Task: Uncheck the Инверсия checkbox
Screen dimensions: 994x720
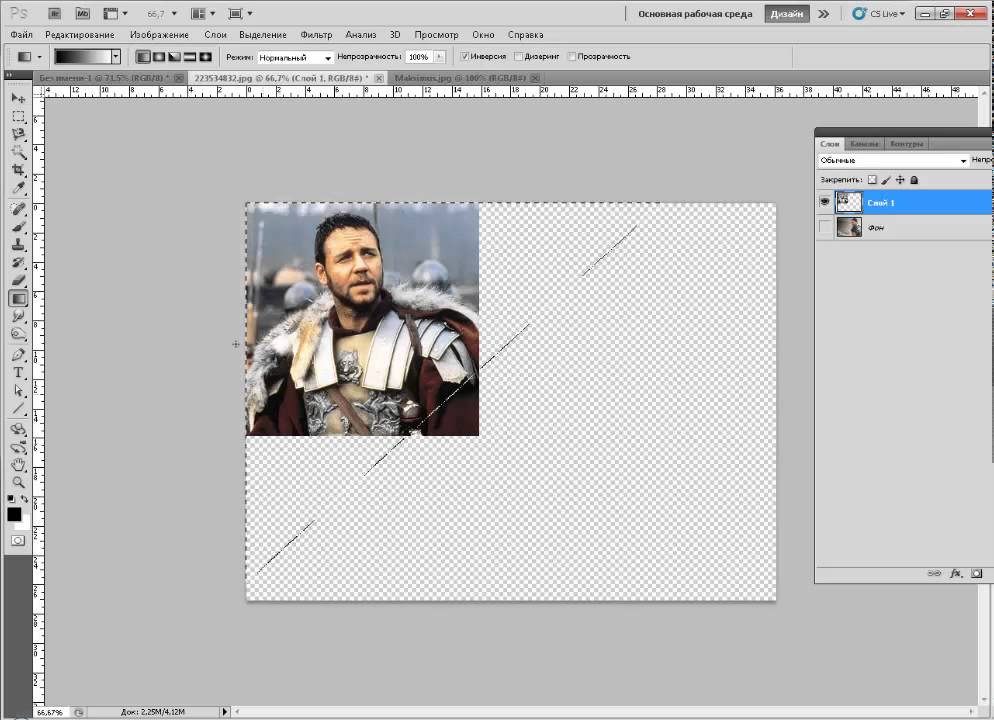Action: (x=465, y=56)
